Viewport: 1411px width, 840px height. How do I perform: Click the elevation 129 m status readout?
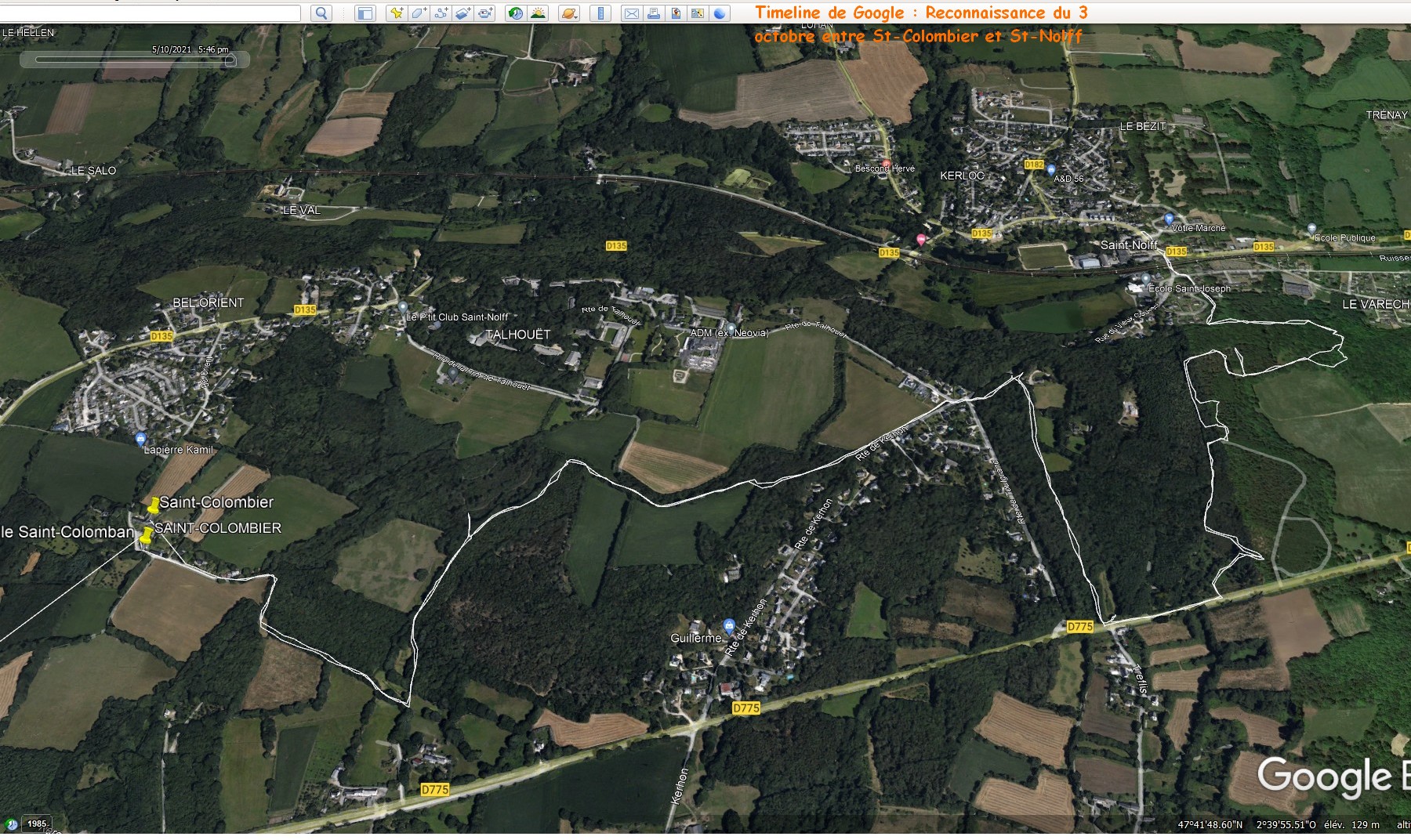pyautogui.click(x=1352, y=824)
